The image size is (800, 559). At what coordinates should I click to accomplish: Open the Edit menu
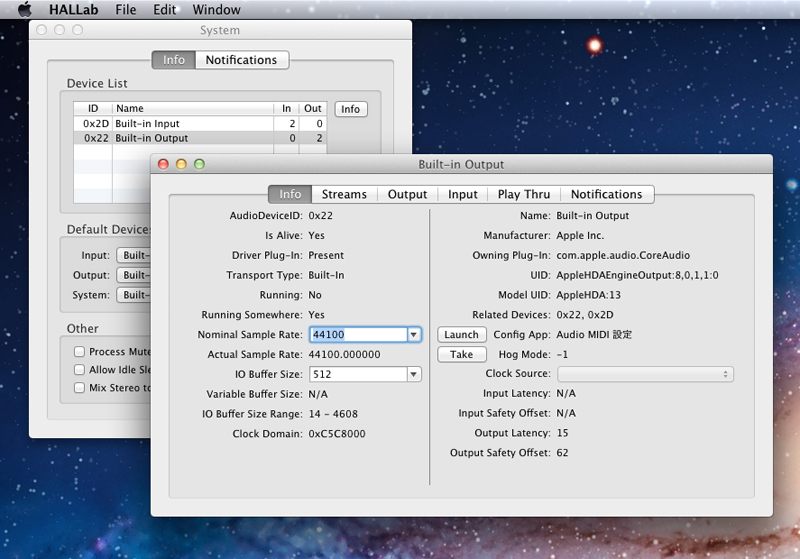[164, 10]
